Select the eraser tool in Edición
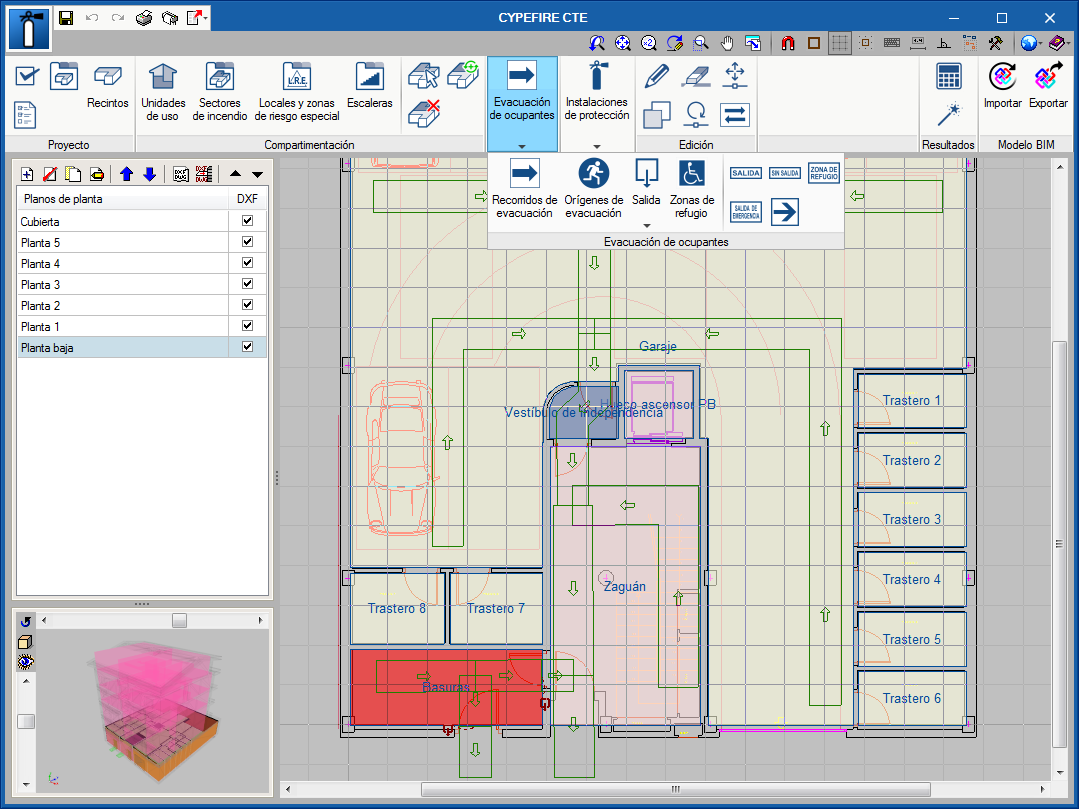The image size is (1079, 809). (695, 75)
